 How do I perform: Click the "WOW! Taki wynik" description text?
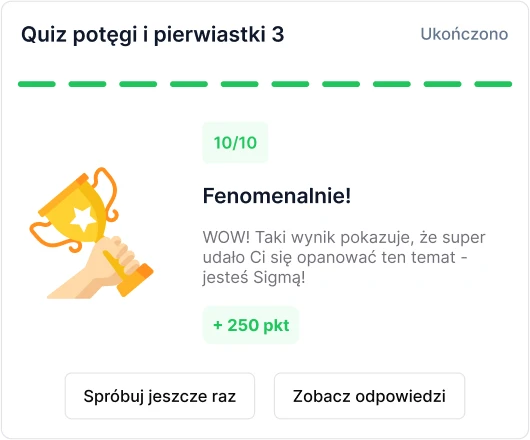(344, 258)
